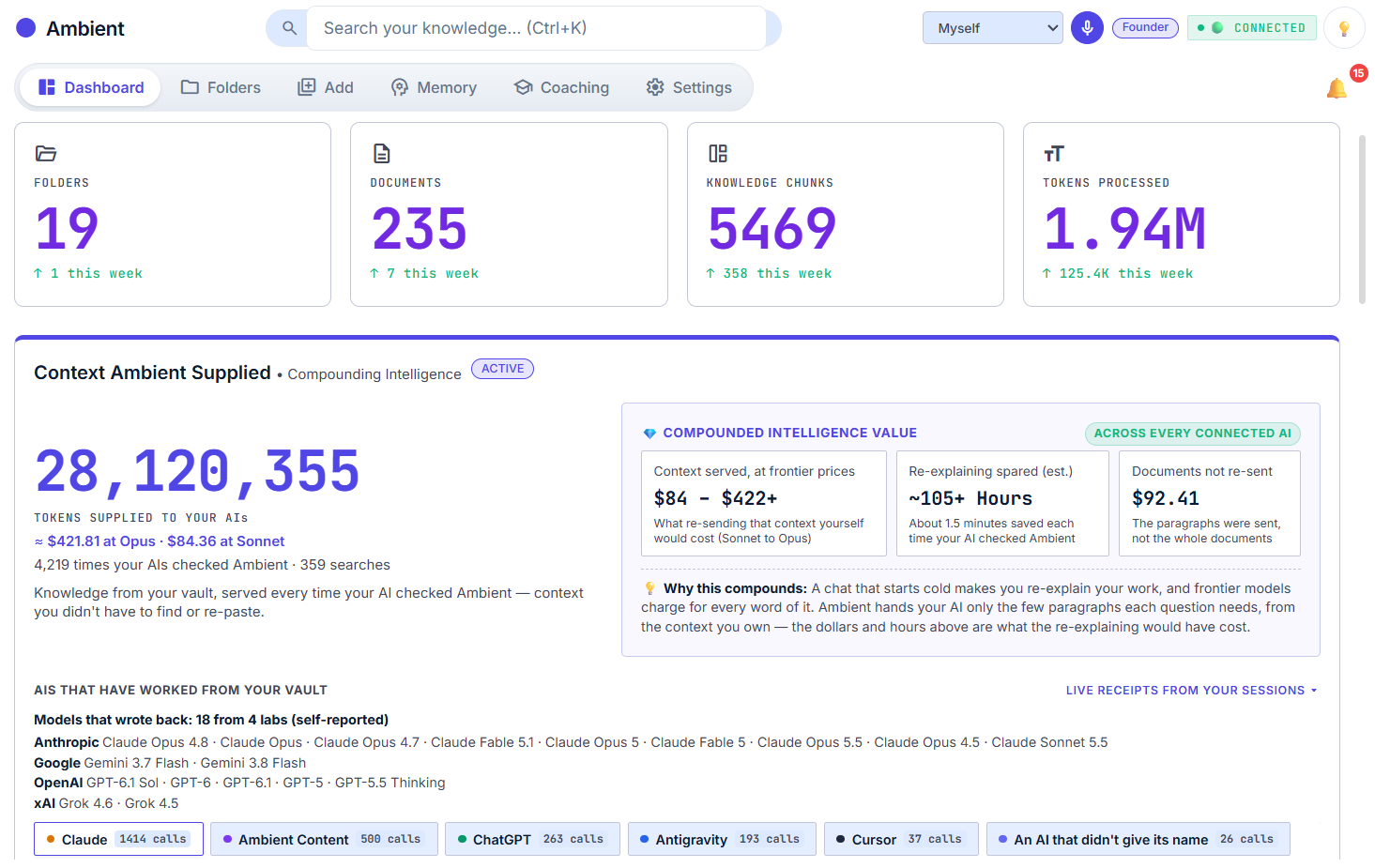Click the Re-explaining spared card

pyautogui.click(x=1002, y=504)
